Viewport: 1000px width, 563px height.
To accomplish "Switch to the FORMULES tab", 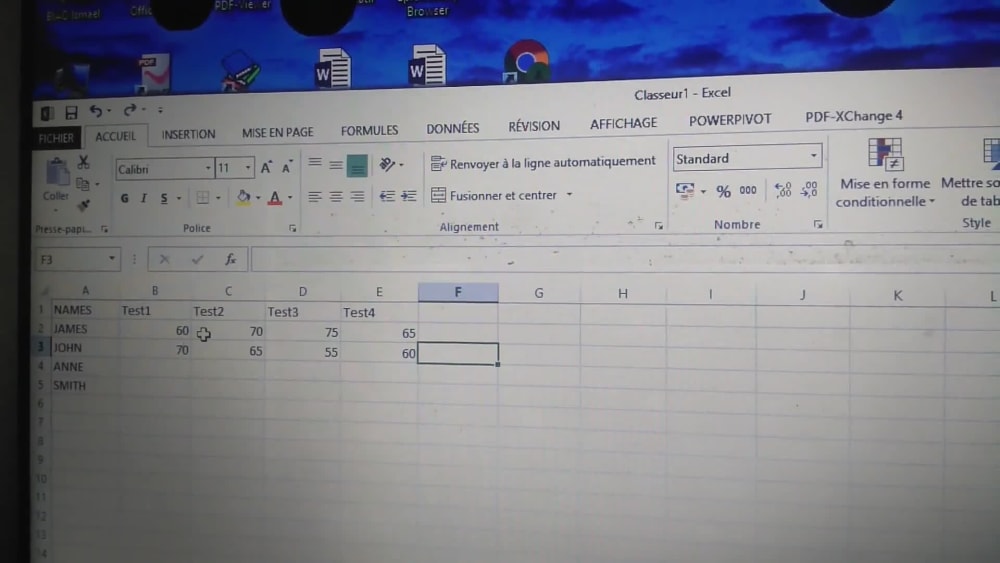I will [x=369, y=130].
